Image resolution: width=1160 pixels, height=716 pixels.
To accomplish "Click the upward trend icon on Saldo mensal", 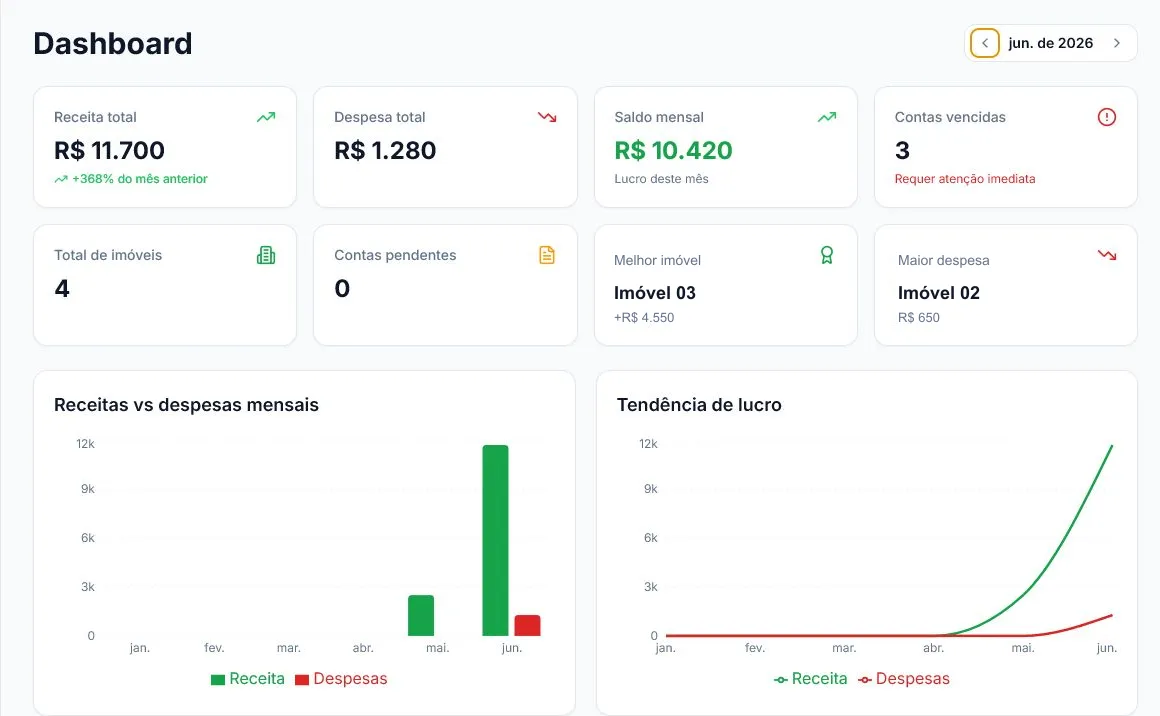I will (827, 117).
